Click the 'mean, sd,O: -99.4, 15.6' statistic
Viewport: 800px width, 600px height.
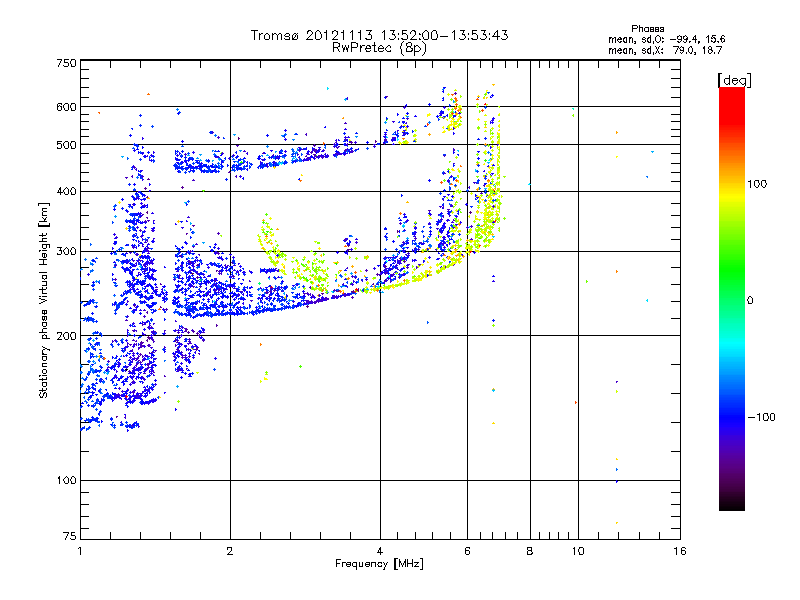[667, 39]
